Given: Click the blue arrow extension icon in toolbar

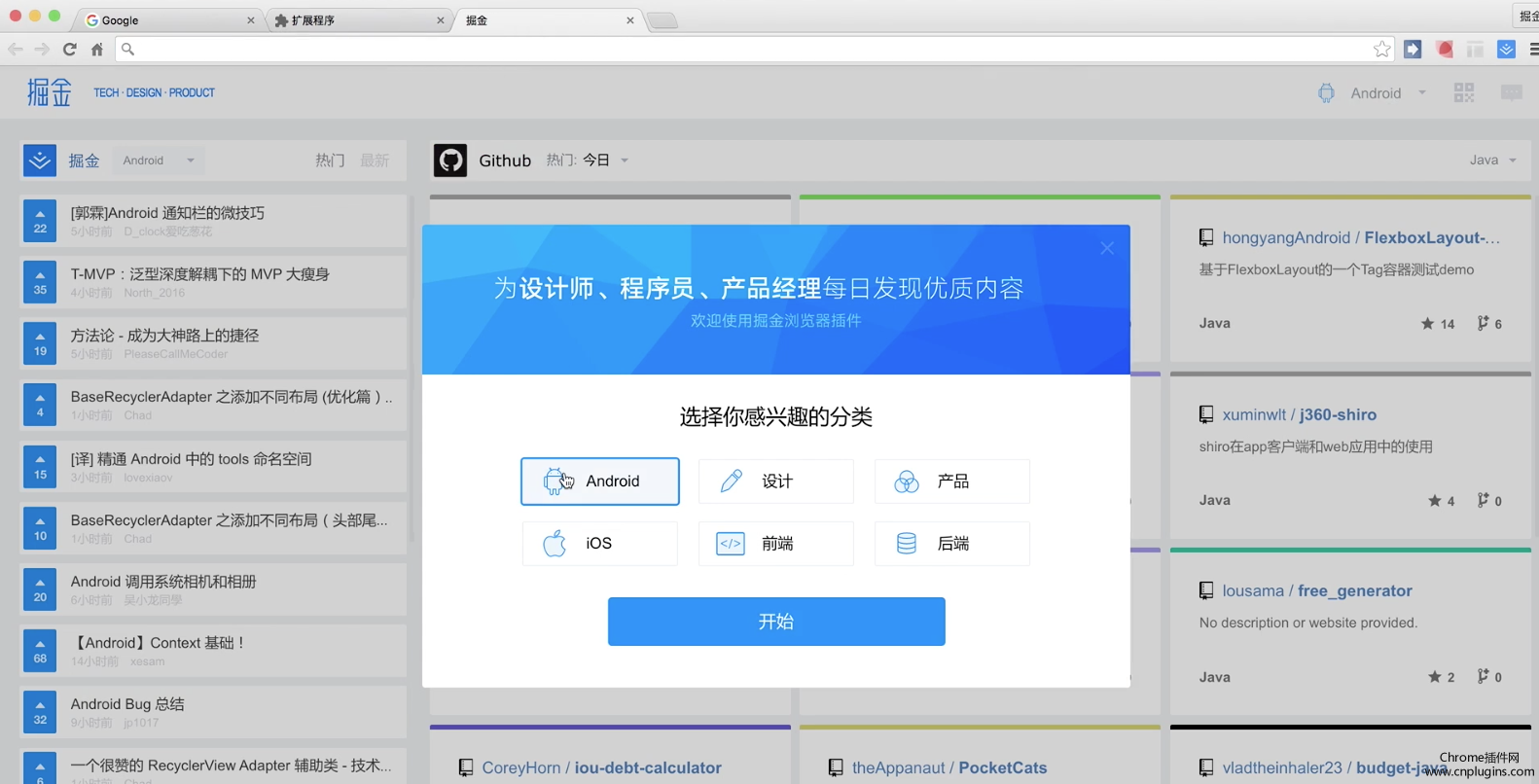Looking at the screenshot, I should [x=1413, y=50].
